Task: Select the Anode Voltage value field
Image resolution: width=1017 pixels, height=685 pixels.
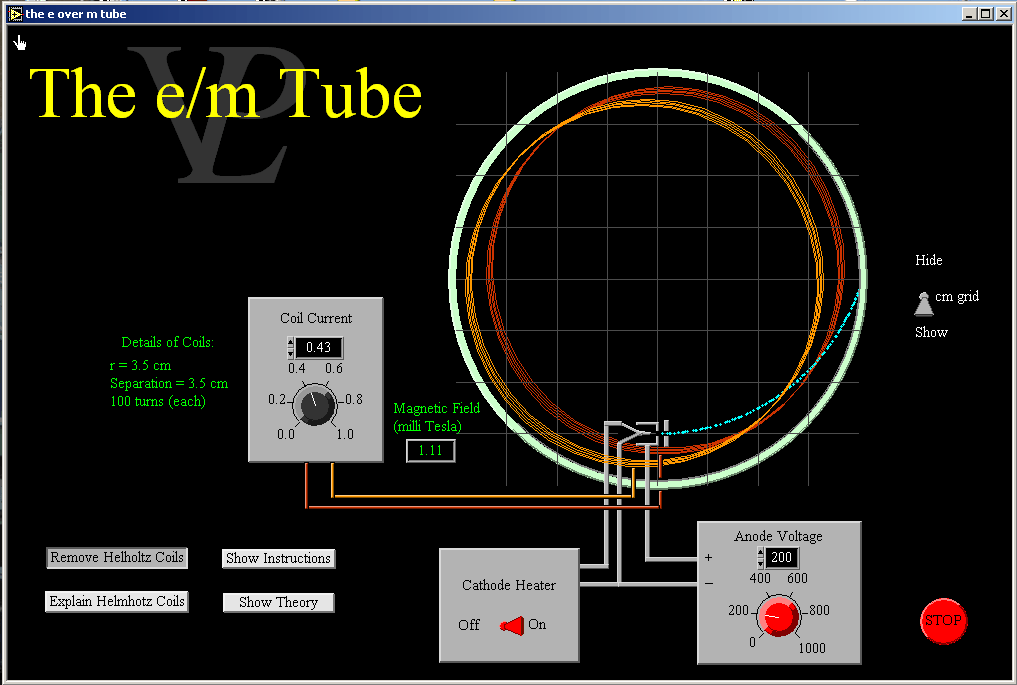Action: pos(782,558)
